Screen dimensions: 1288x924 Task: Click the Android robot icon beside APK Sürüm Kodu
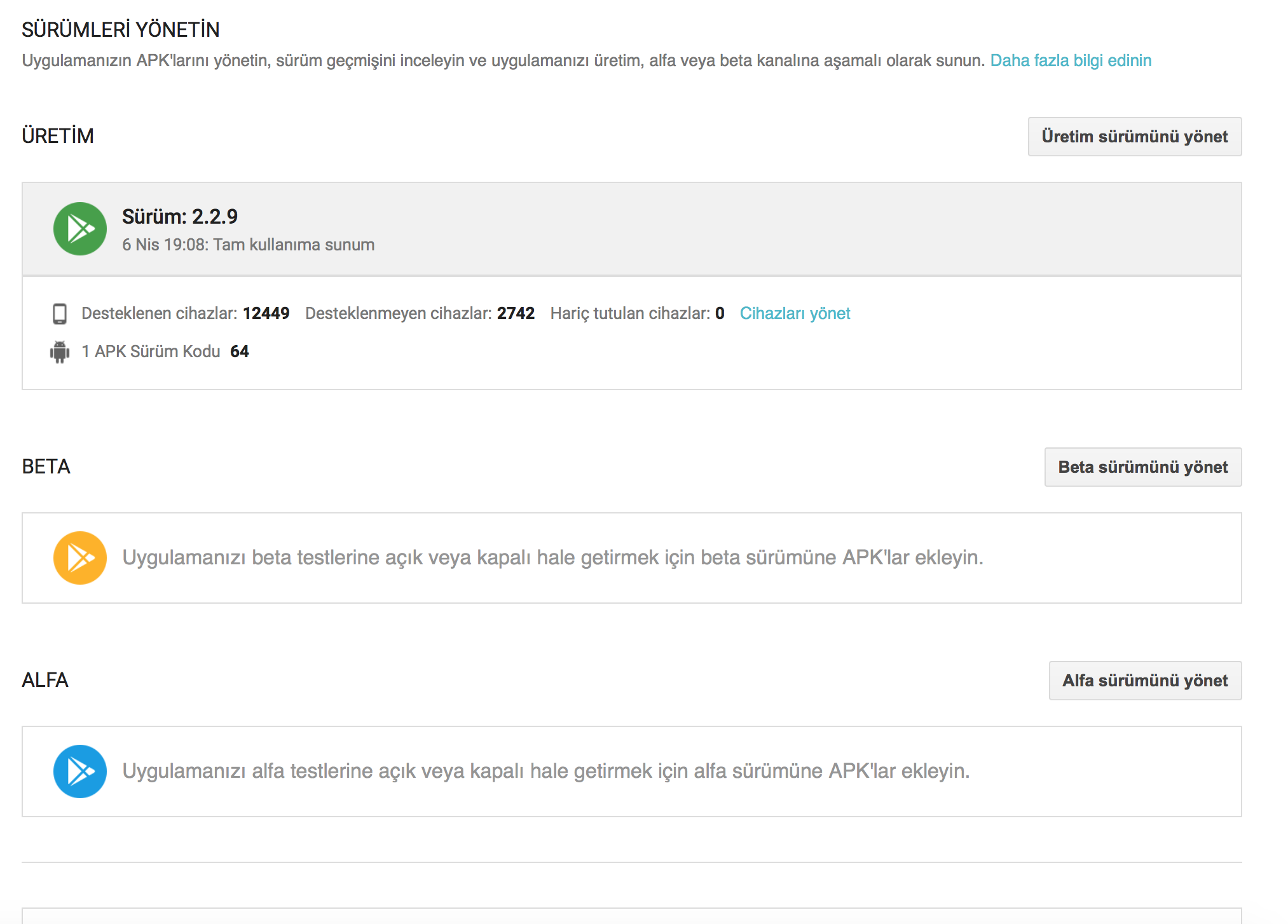(x=60, y=352)
